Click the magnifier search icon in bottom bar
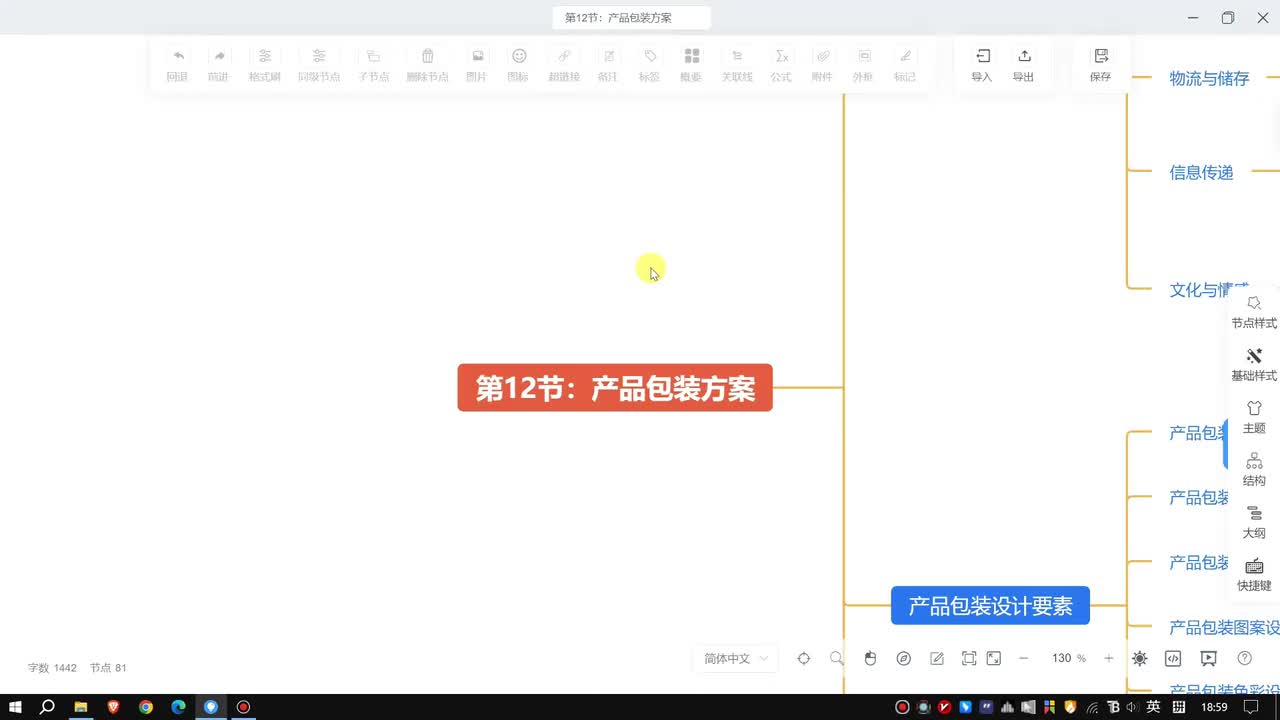Screen dimensions: 1280x720 [837, 658]
